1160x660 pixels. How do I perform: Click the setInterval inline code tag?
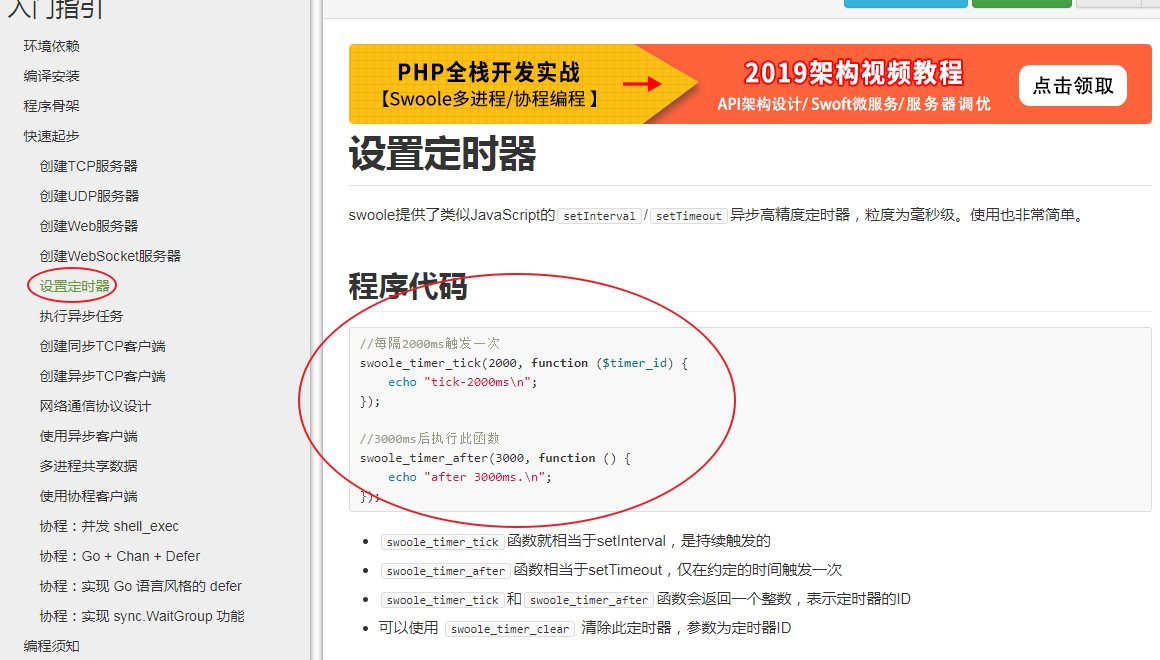pyautogui.click(x=599, y=216)
